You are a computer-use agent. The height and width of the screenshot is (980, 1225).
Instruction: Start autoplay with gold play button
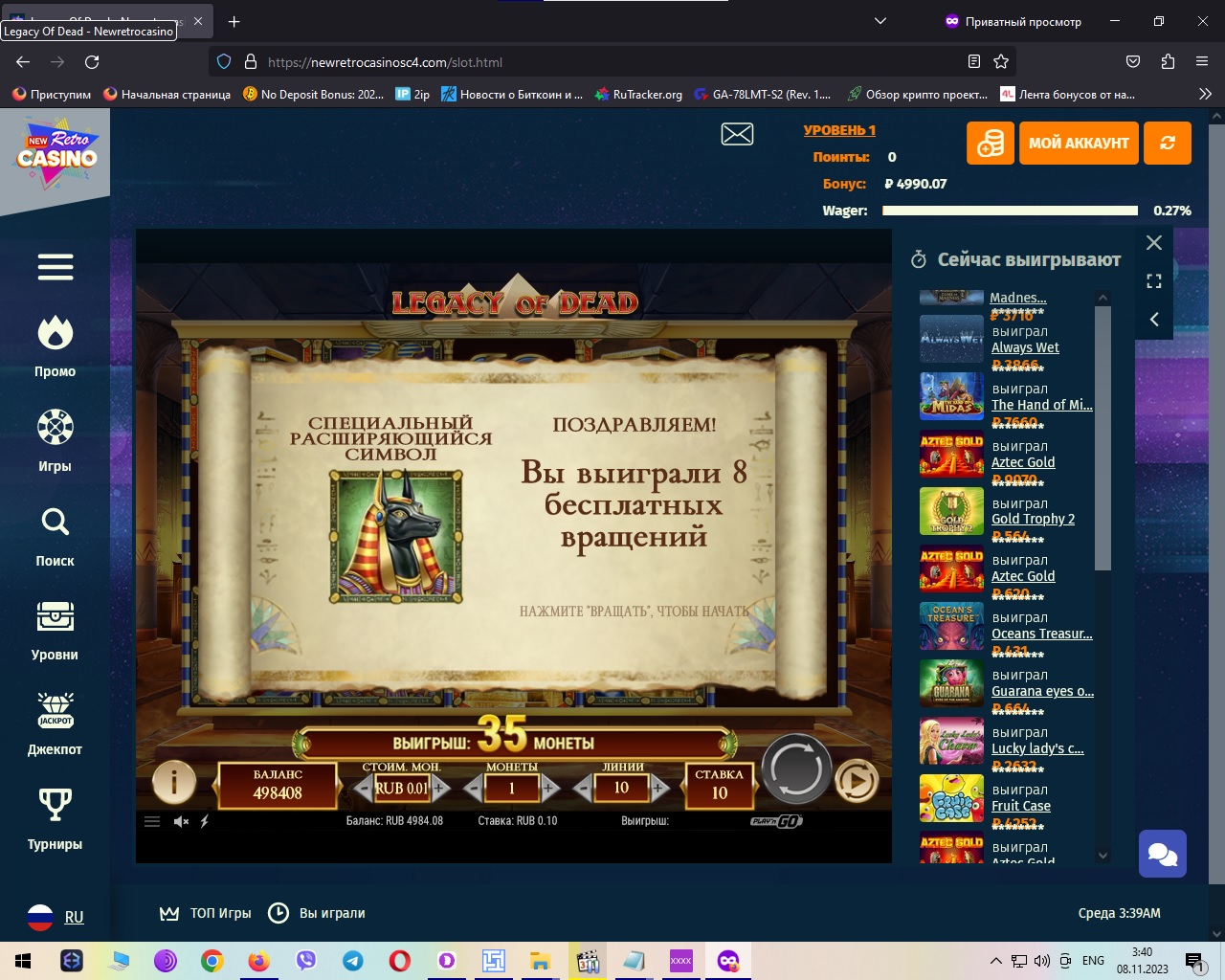(857, 782)
